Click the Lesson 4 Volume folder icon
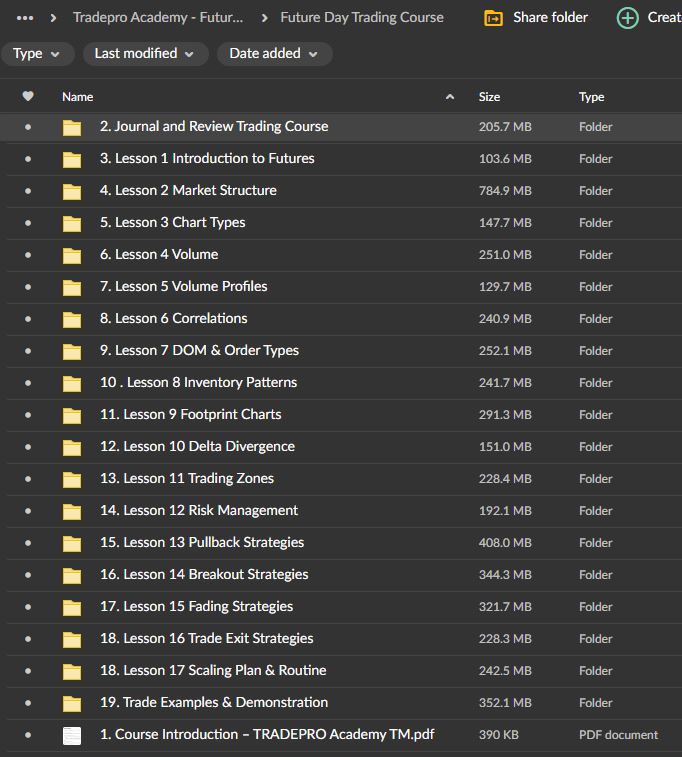 [x=72, y=255]
